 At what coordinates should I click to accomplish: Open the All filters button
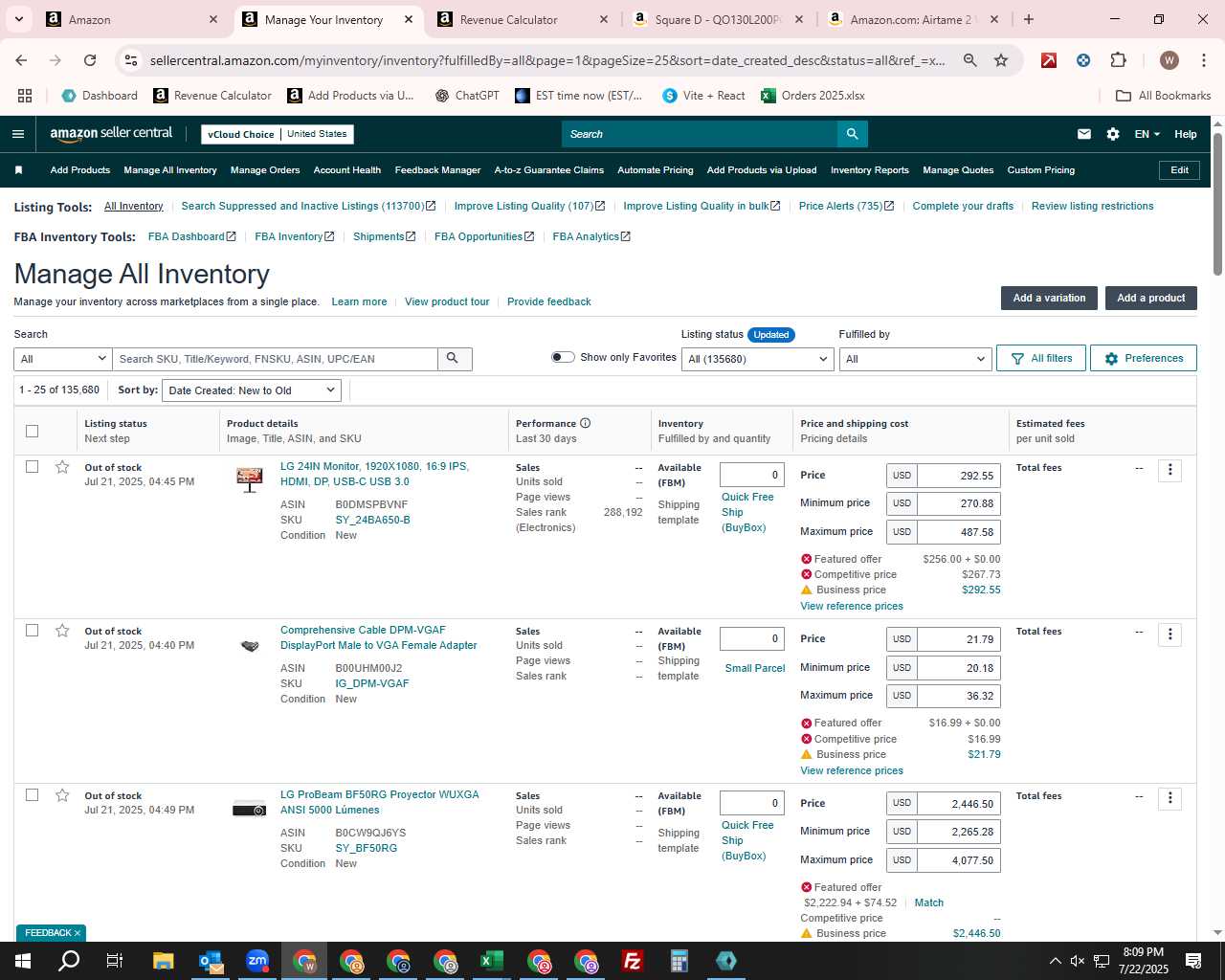coord(1041,358)
